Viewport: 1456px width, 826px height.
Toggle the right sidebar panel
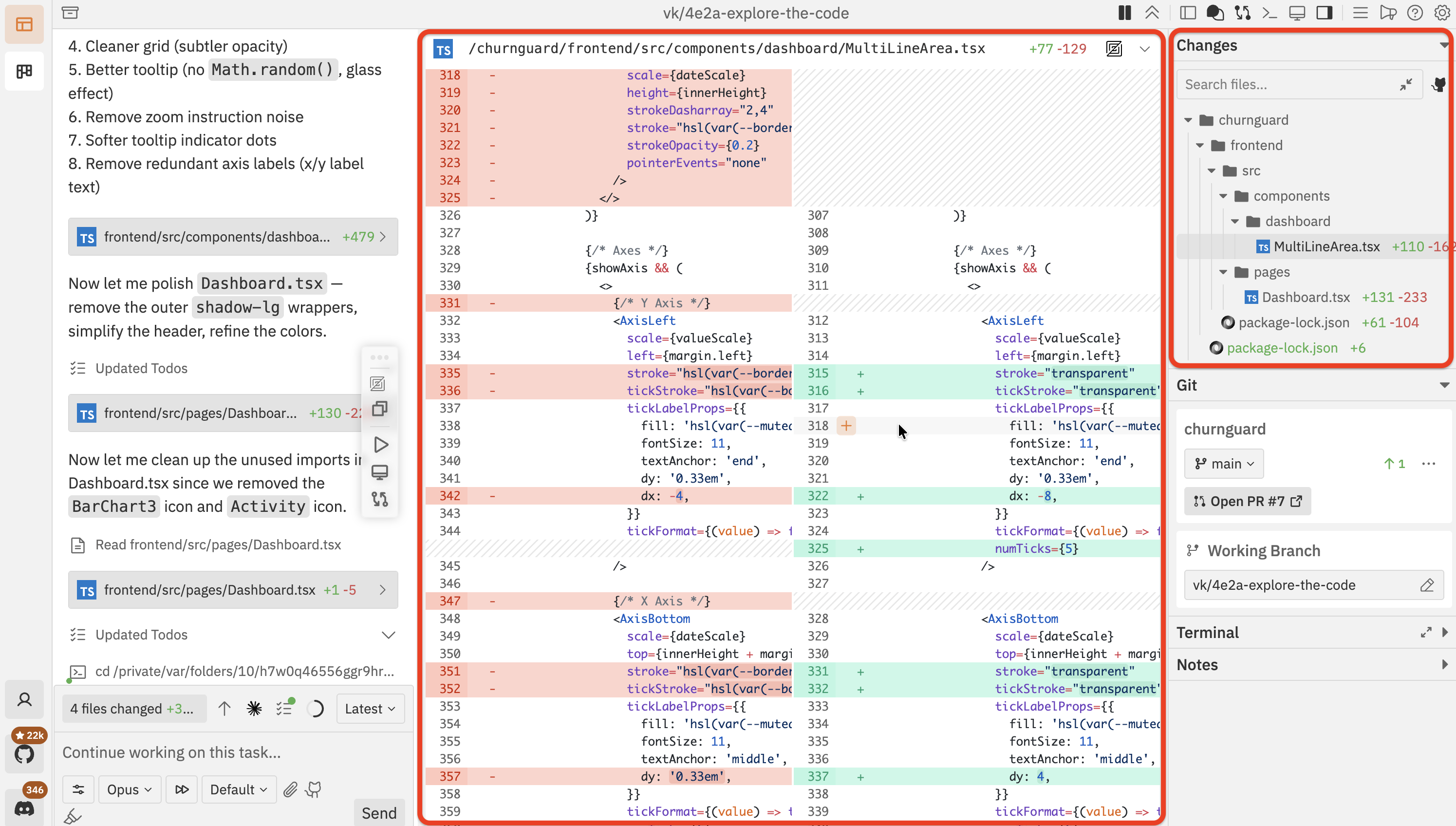pos(1325,13)
